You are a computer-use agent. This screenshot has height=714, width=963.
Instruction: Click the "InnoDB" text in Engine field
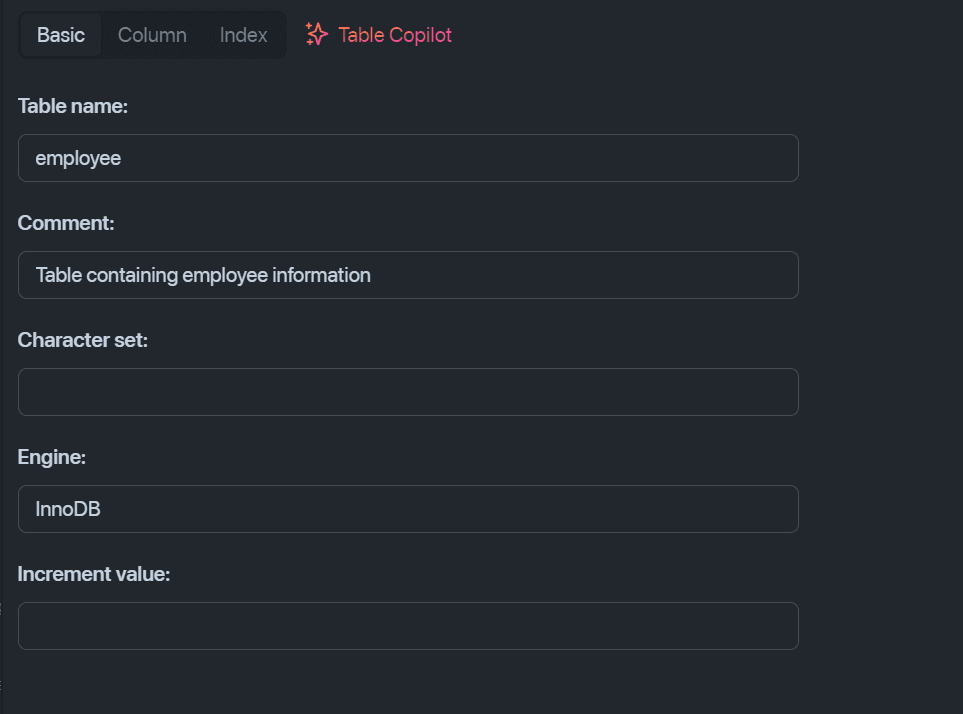pyautogui.click(x=68, y=509)
